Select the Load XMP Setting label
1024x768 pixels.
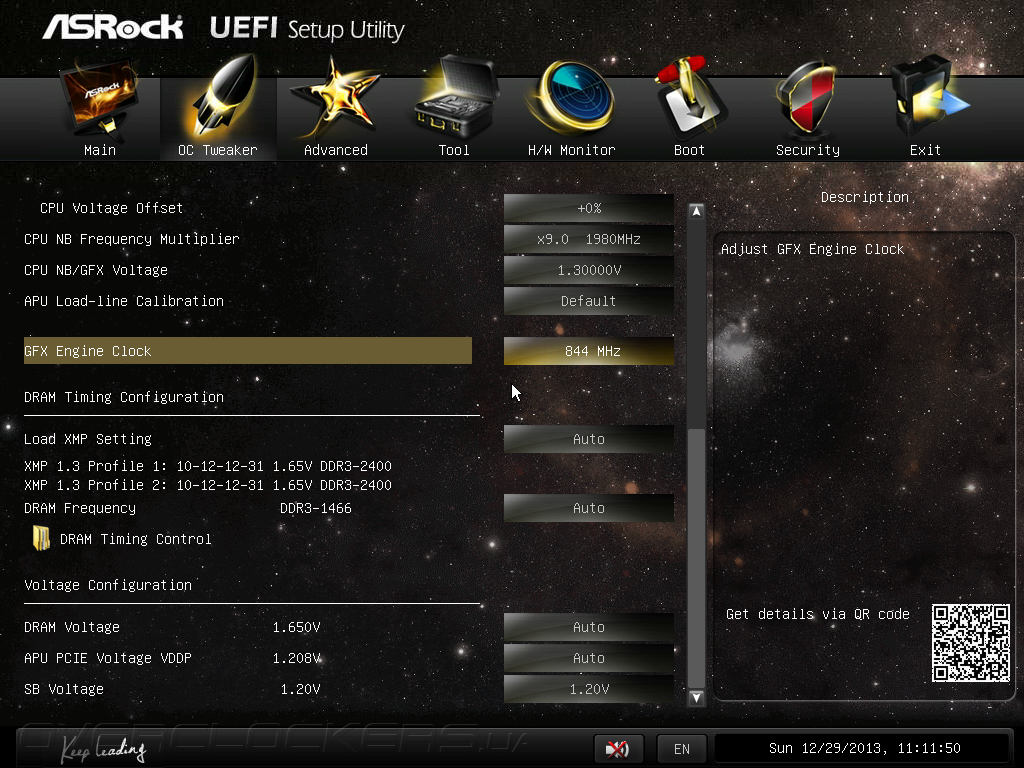pos(88,439)
